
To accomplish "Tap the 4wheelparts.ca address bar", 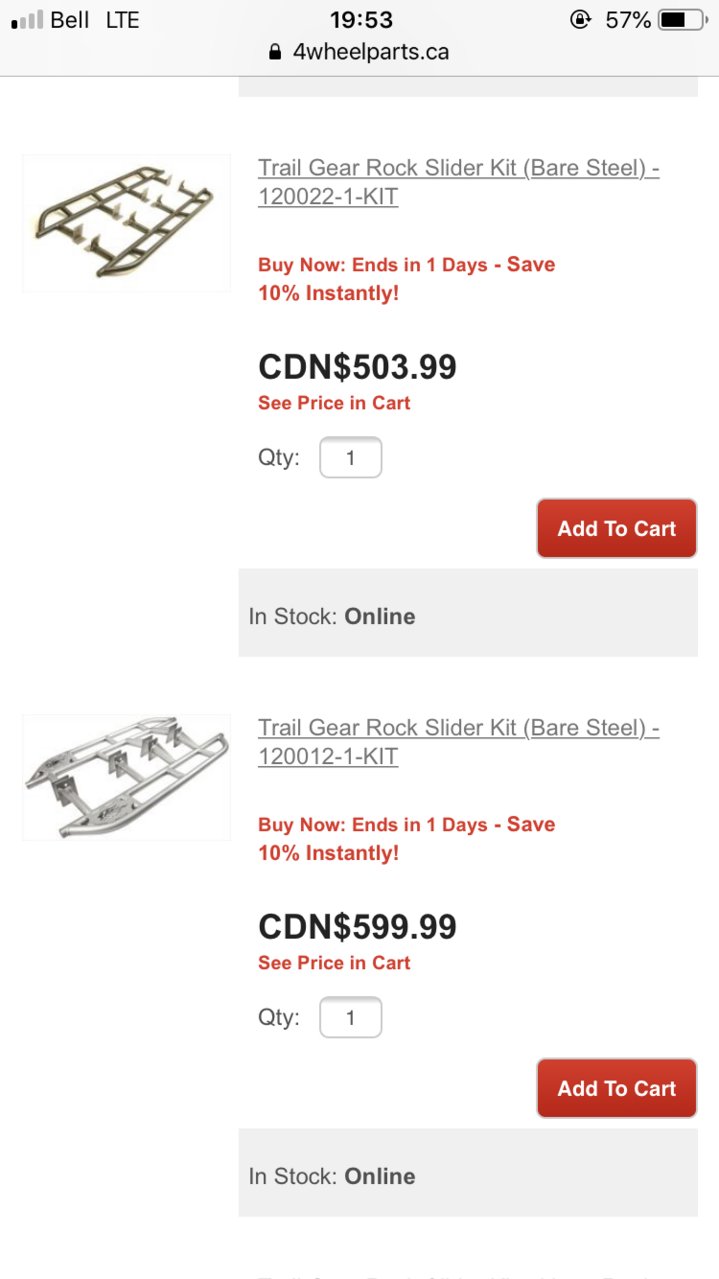I will pyautogui.click(x=360, y=52).
